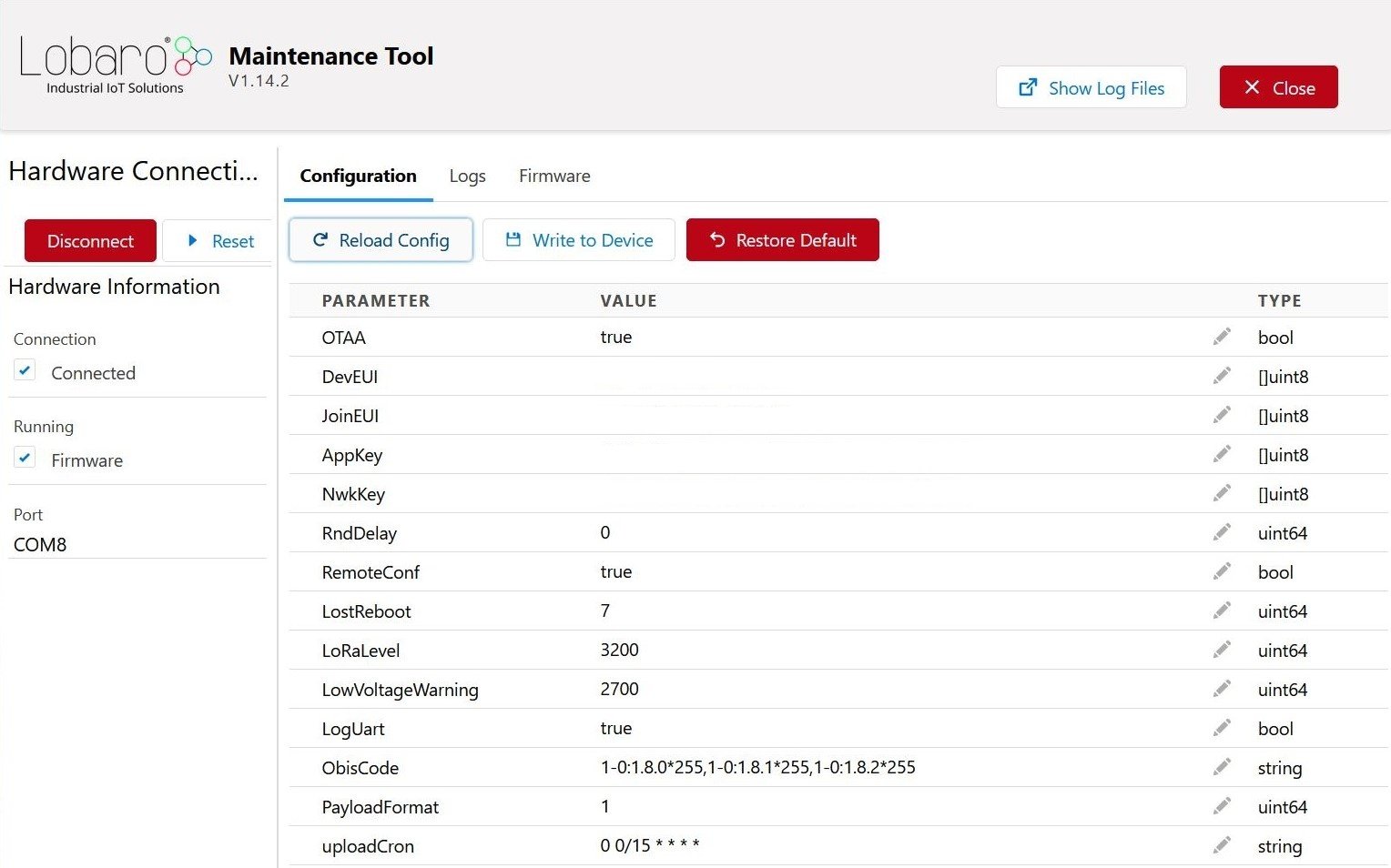
Task: Click the LostReboot parameter name
Action: click(366, 611)
